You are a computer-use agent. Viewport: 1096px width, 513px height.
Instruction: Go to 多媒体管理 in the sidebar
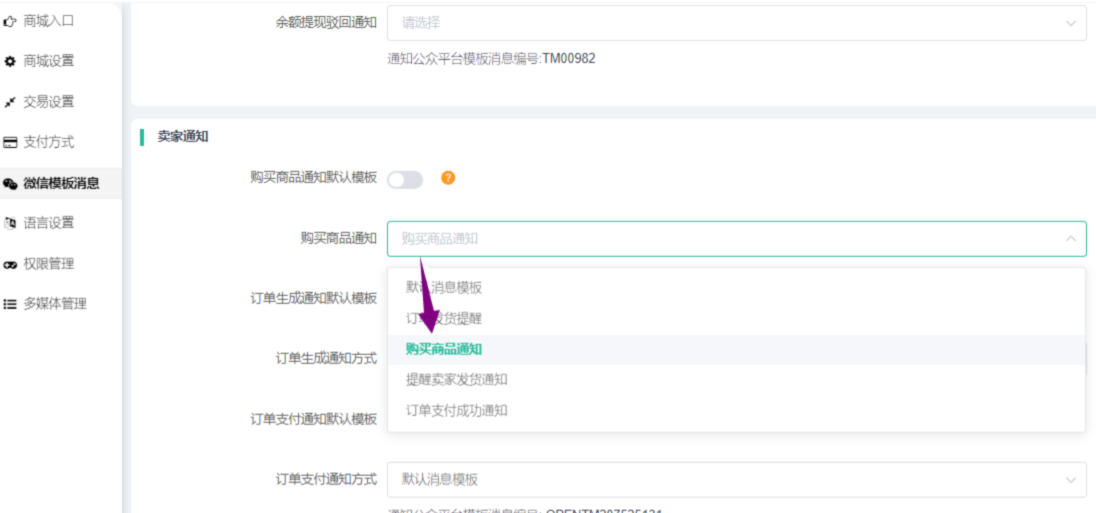tap(54, 304)
